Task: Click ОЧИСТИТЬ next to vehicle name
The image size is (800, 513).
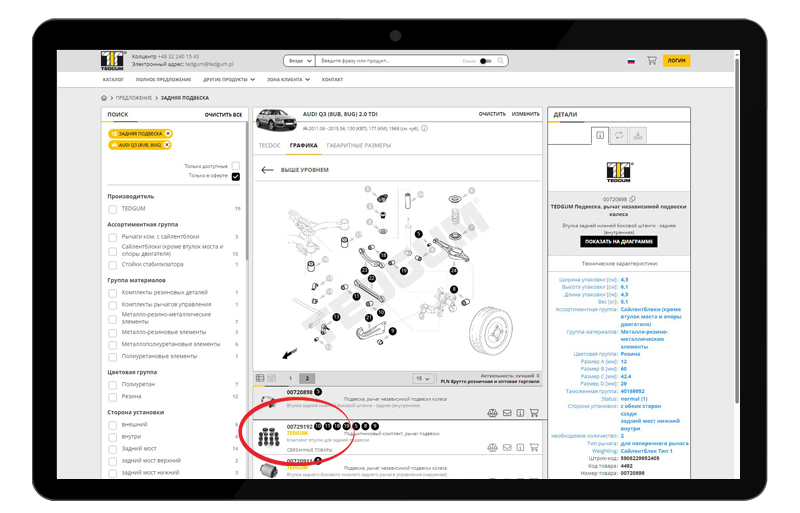Action: pyautogui.click(x=492, y=114)
